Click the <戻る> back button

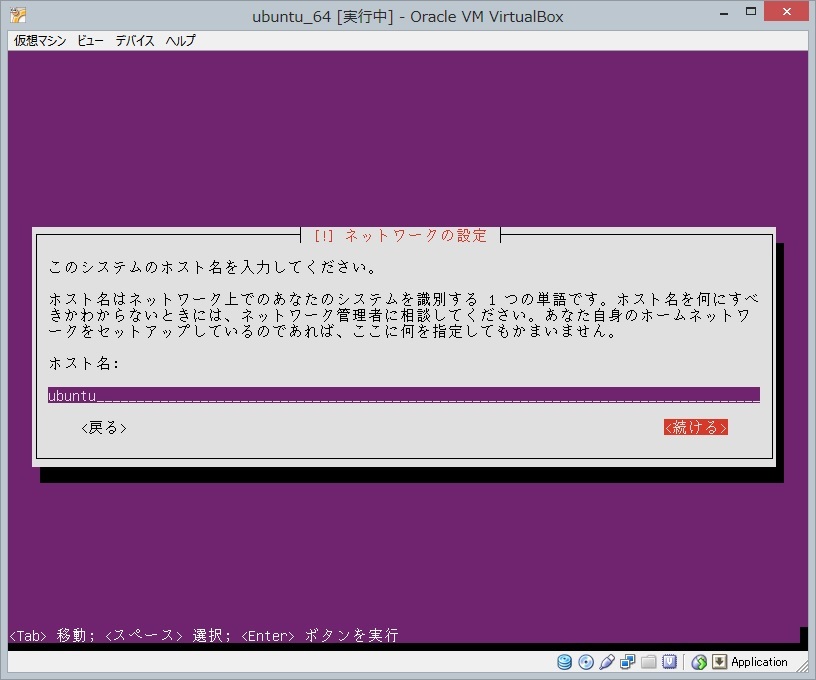tap(104, 428)
